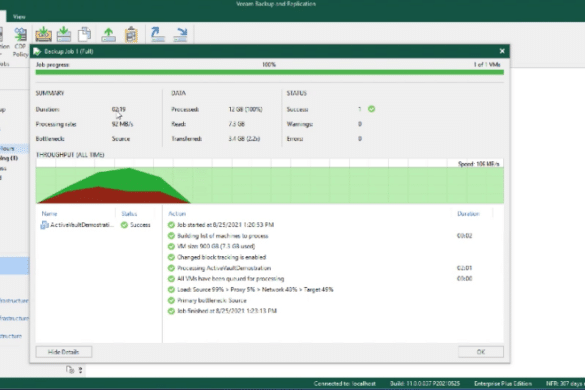The height and width of the screenshot is (390, 585).
Task: Click the '1 of 1 VMs' progress label
Action: (x=487, y=65)
